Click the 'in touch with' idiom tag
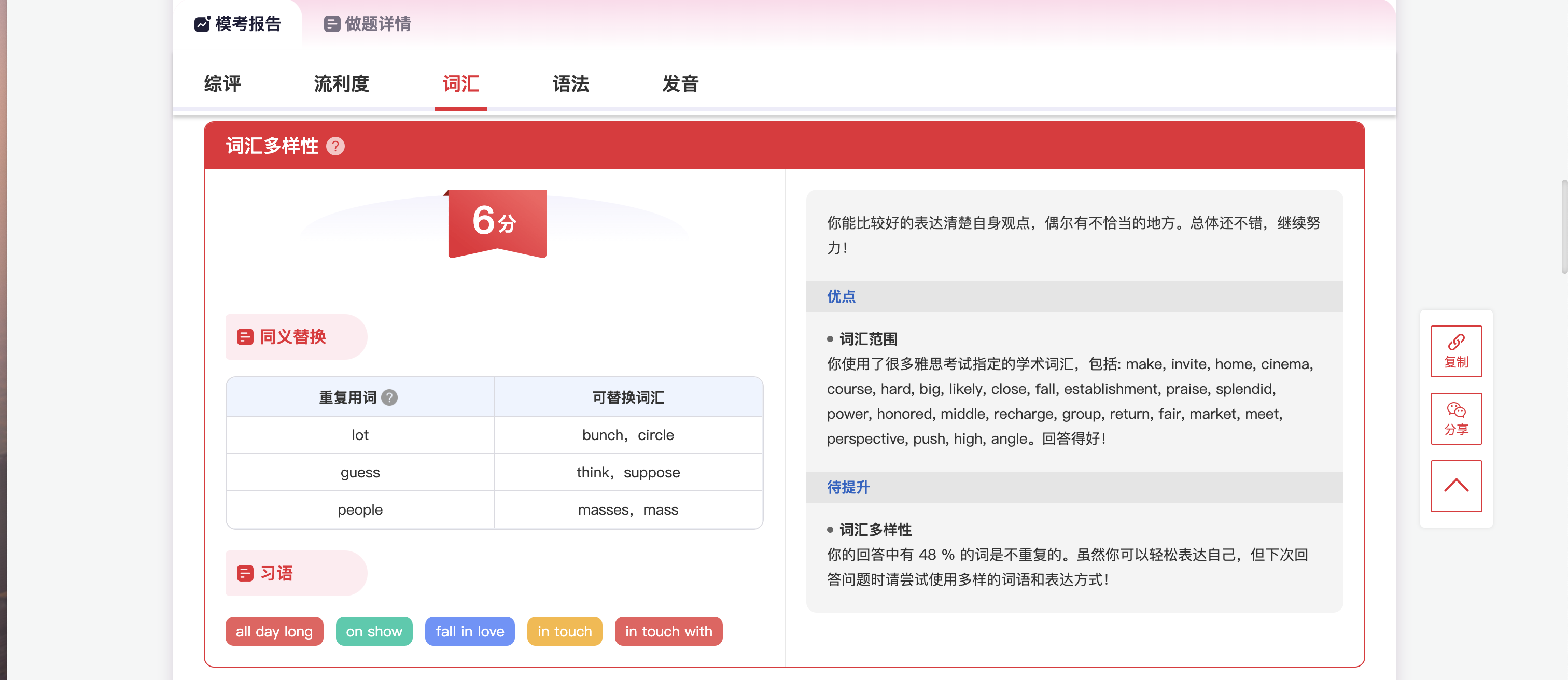The height and width of the screenshot is (680, 1568). (x=668, y=631)
